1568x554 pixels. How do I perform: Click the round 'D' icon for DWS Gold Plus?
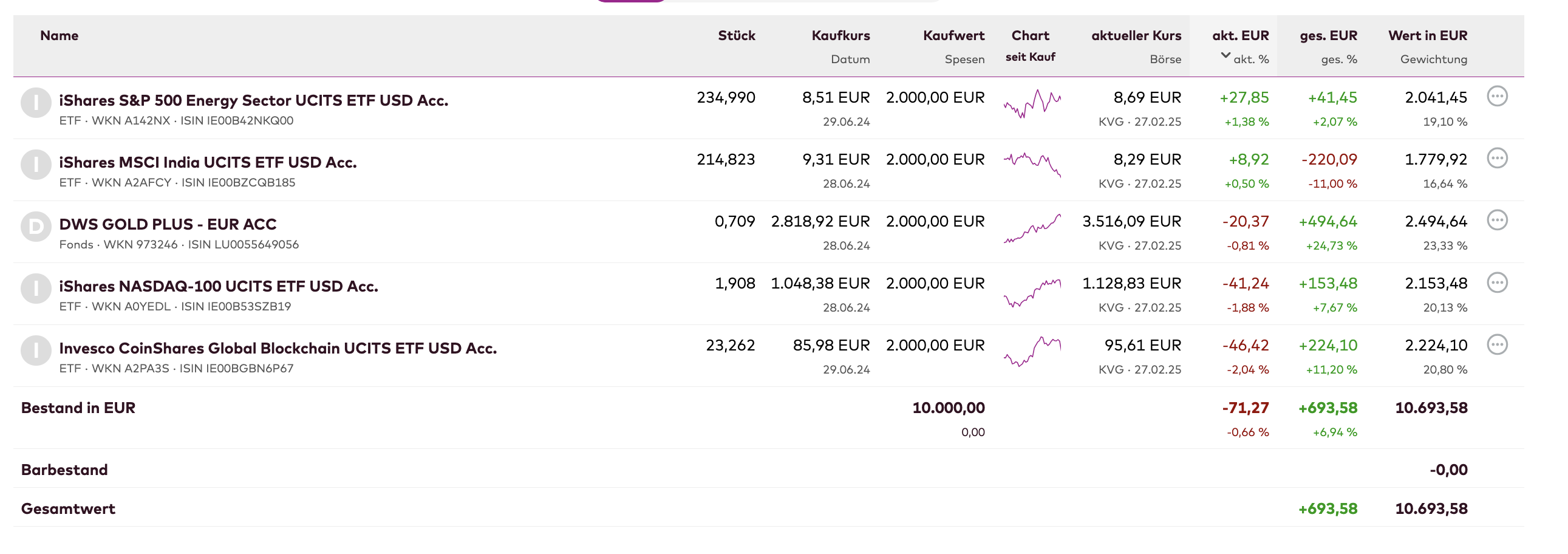(36, 227)
